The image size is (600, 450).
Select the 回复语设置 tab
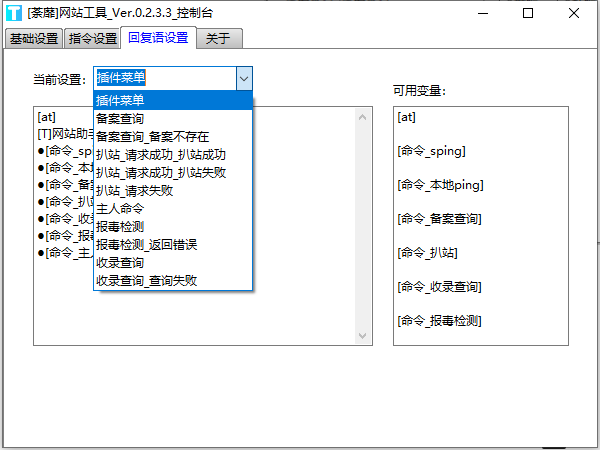(158, 38)
